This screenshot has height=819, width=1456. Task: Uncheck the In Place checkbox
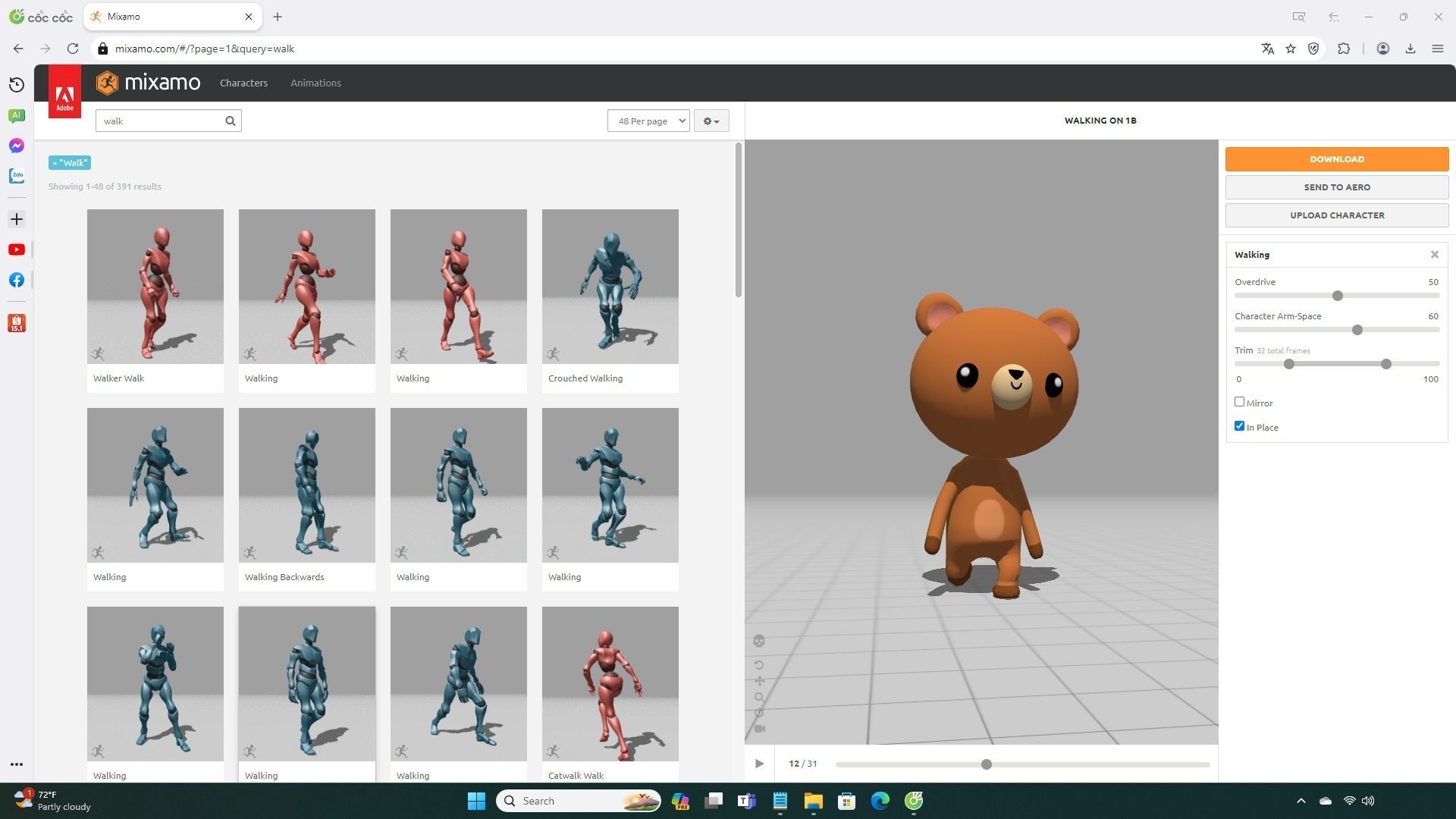pyautogui.click(x=1239, y=426)
